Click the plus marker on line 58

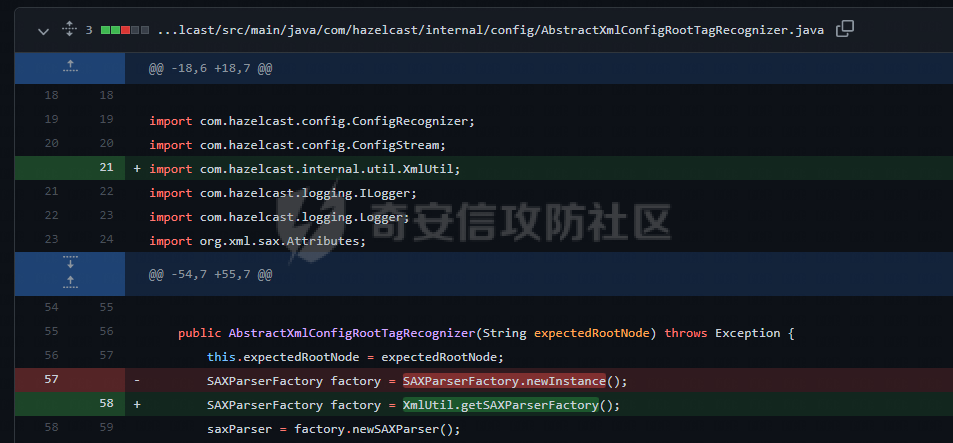click(x=137, y=405)
